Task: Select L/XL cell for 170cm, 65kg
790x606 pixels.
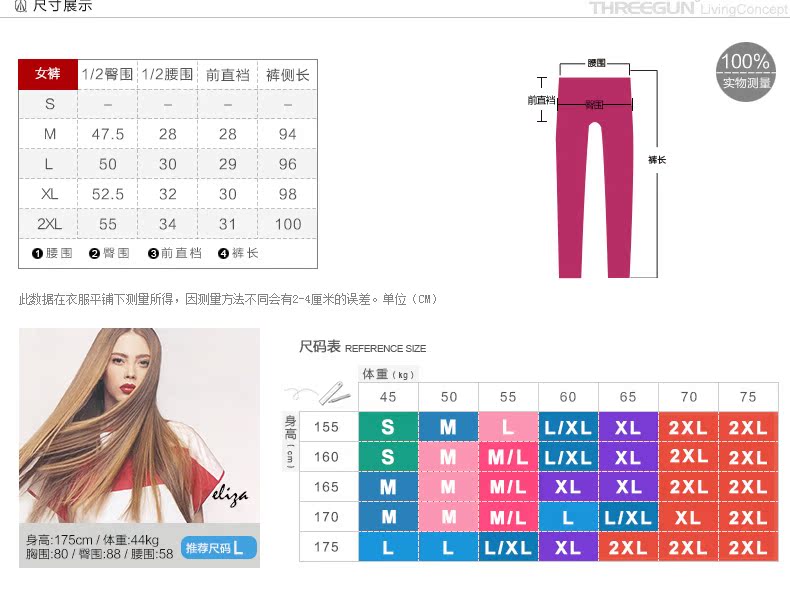Action: [628, 517]
